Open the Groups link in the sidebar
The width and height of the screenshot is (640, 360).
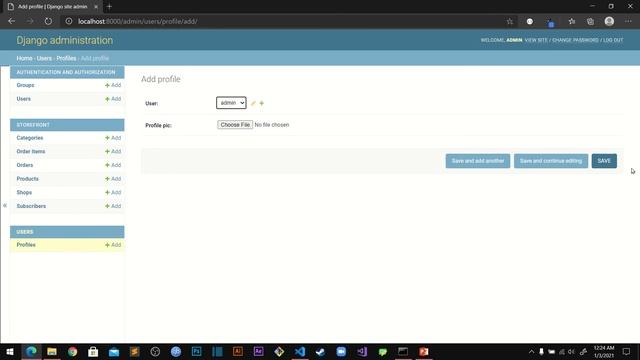(25, 85)
